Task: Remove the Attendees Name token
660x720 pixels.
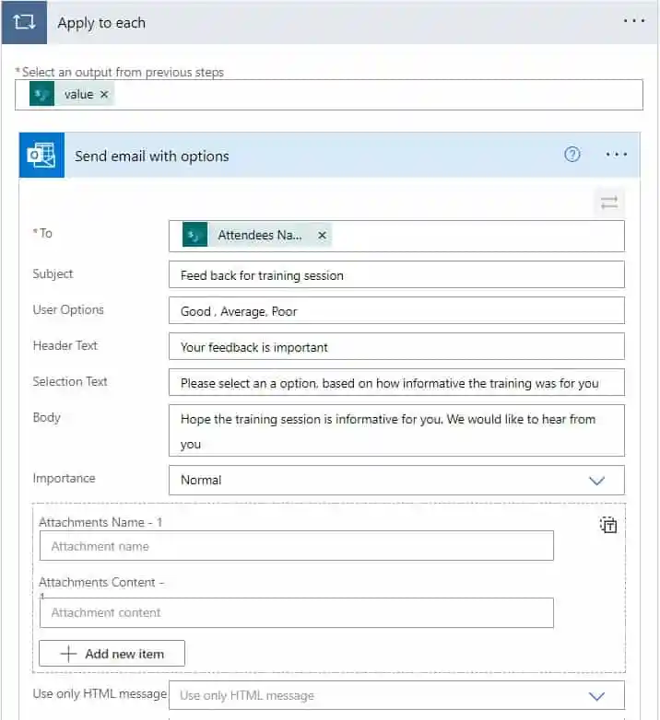Action: [x=322, y=236]
